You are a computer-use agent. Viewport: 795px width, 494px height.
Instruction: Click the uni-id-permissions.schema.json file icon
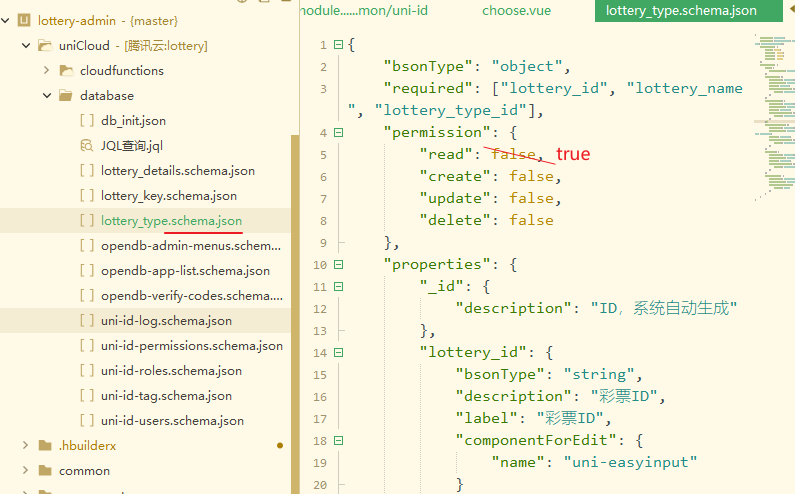coord(87,345)
